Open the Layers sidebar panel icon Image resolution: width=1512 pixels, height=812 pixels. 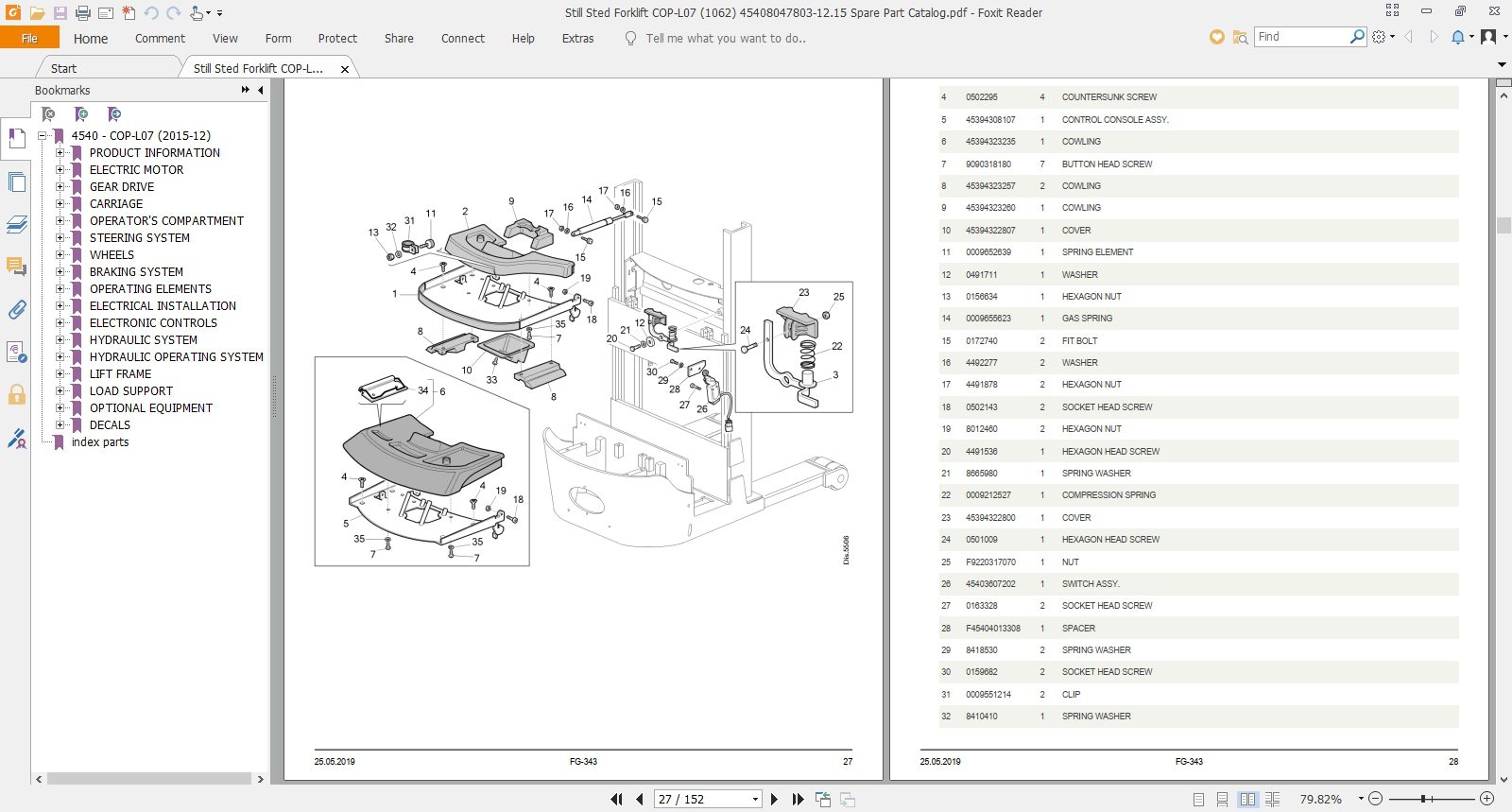[16, 224]
